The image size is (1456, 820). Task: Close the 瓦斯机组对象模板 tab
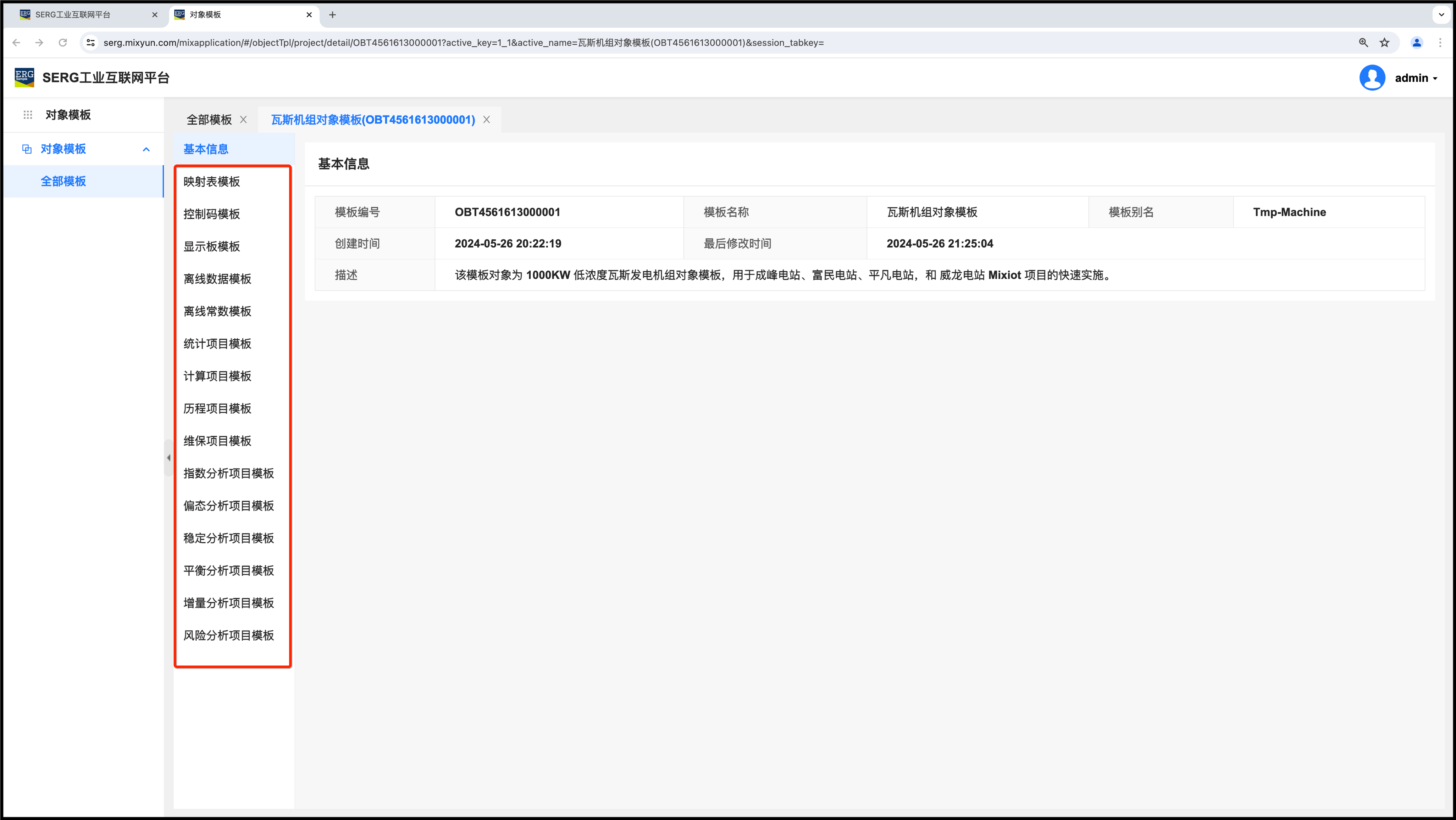[486, 120]
